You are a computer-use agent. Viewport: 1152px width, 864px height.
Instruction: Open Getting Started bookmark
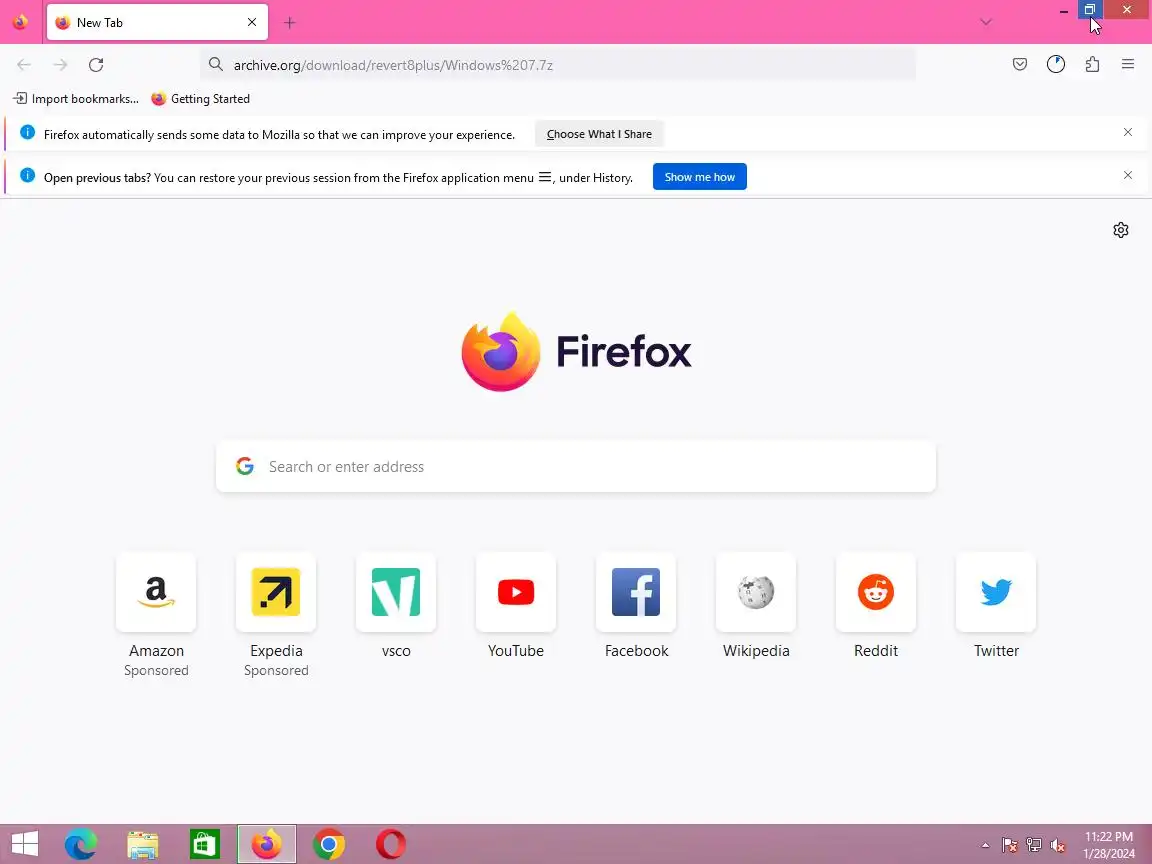pos(201,98)
